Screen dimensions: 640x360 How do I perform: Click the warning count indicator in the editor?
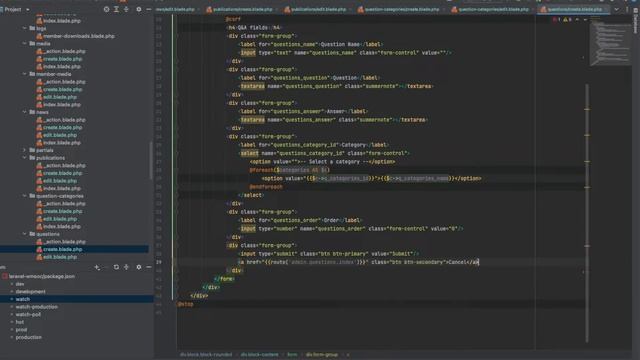click(x=567, y=19)
